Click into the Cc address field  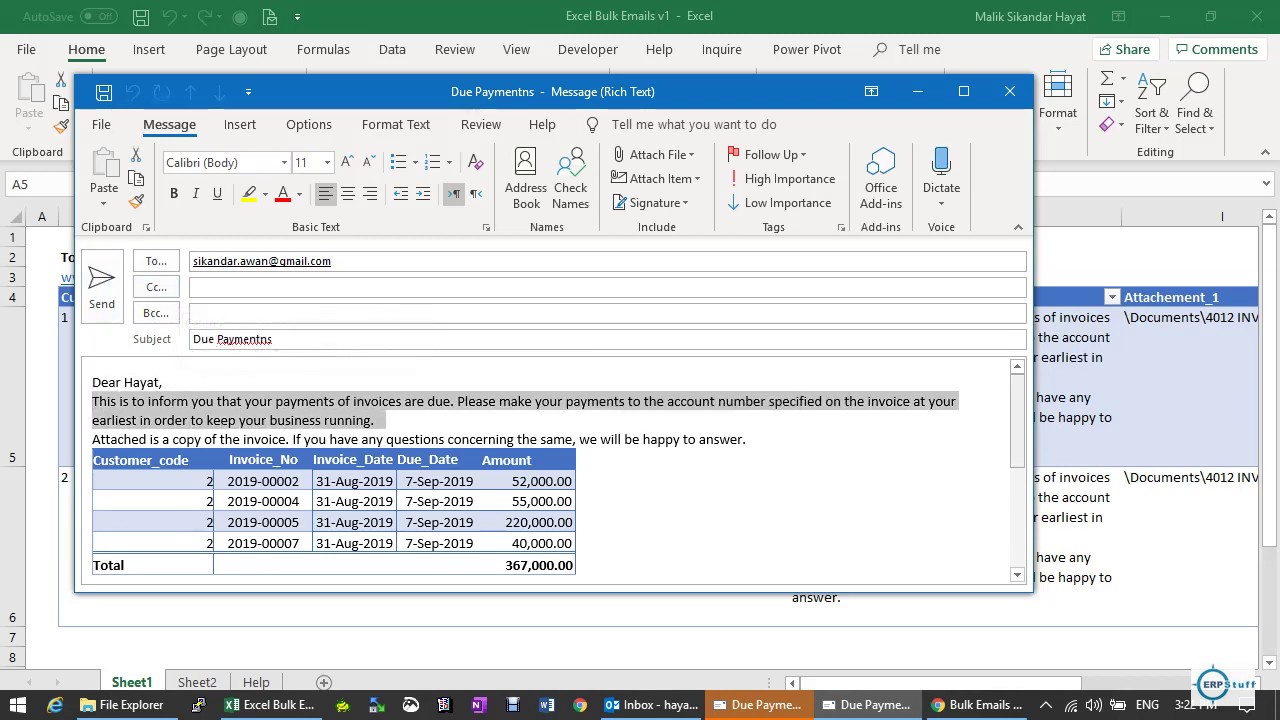pyautogui.click(x=607, y=287)
